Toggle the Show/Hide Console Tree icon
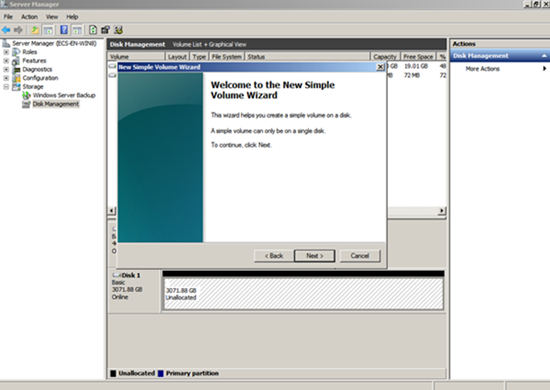The height and width of the screenshot is (390, 550). (48, 30)
